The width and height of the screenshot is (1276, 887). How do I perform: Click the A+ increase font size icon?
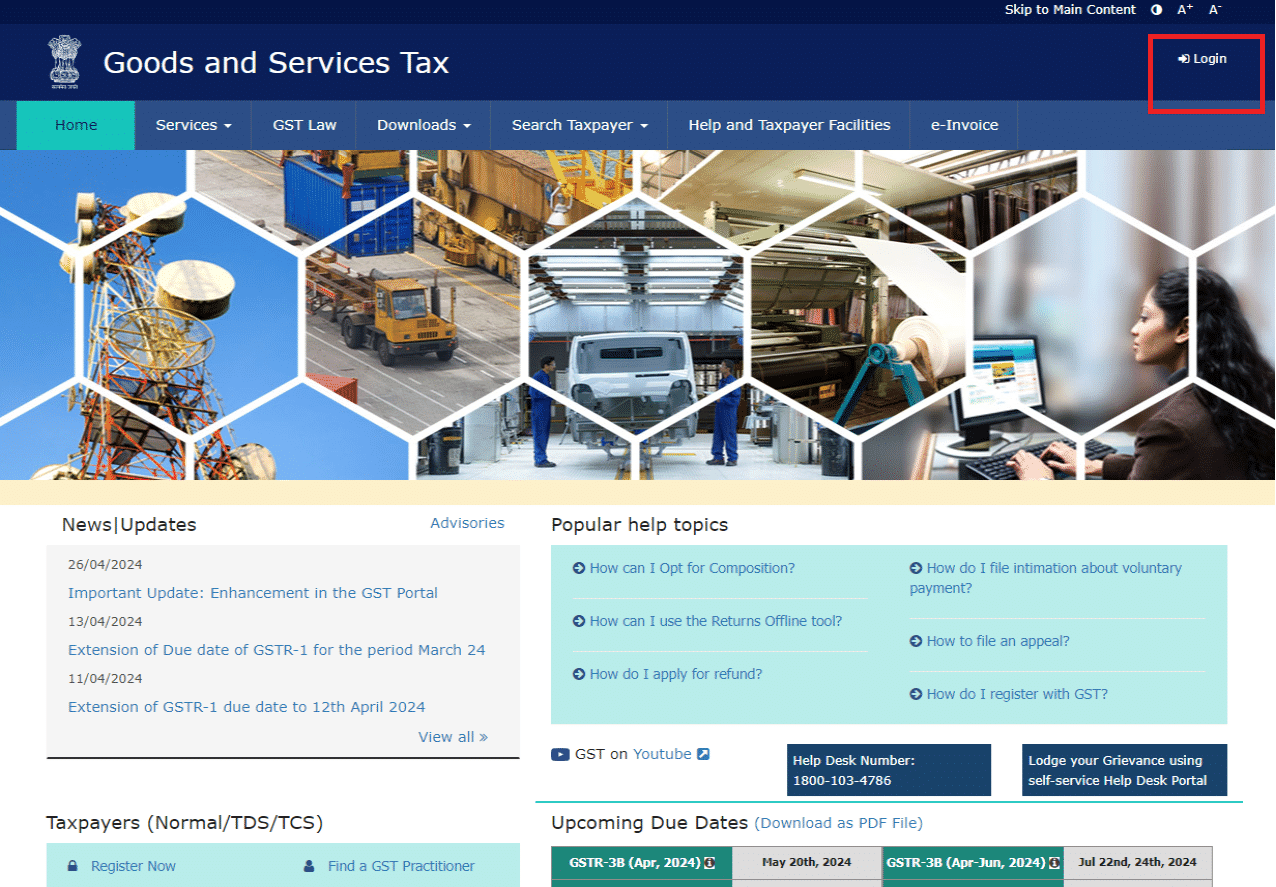tap(1184, 9)
